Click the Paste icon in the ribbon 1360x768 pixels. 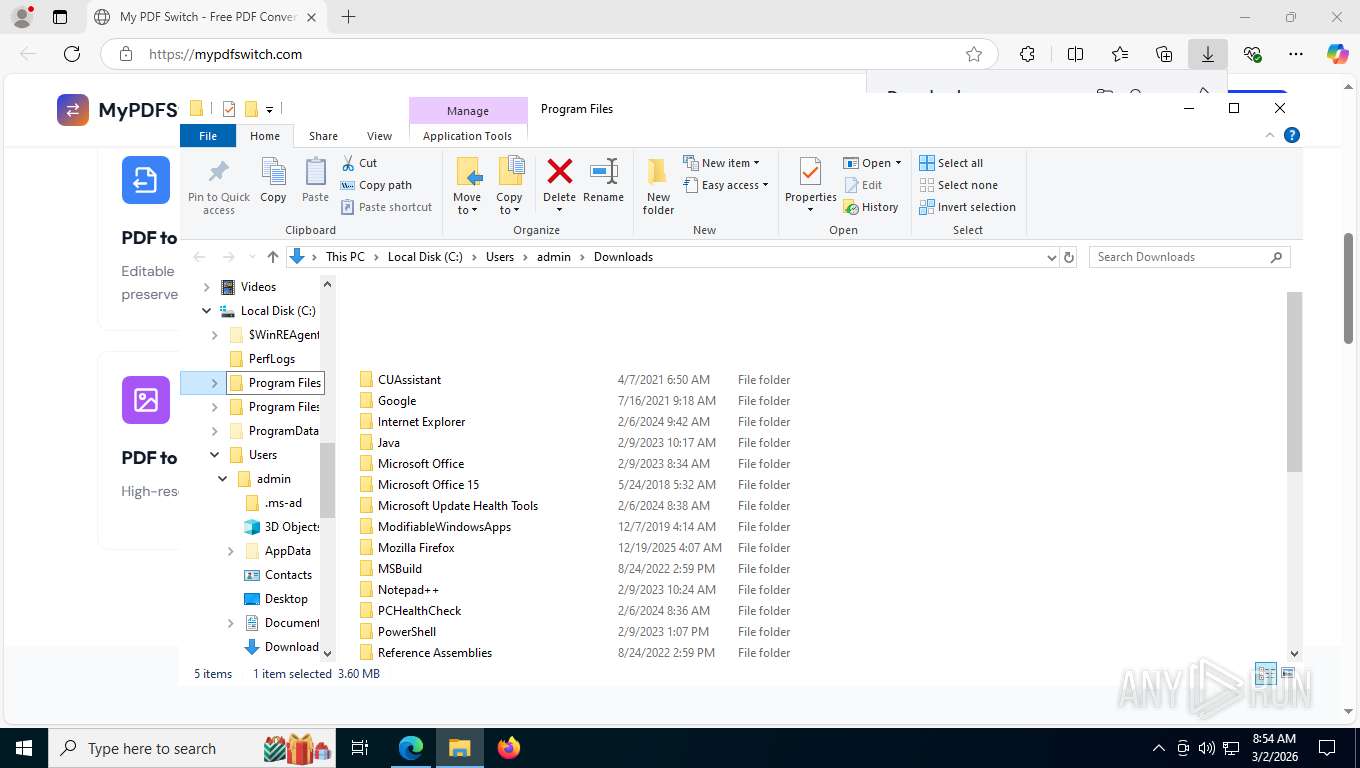pos(315,171)
